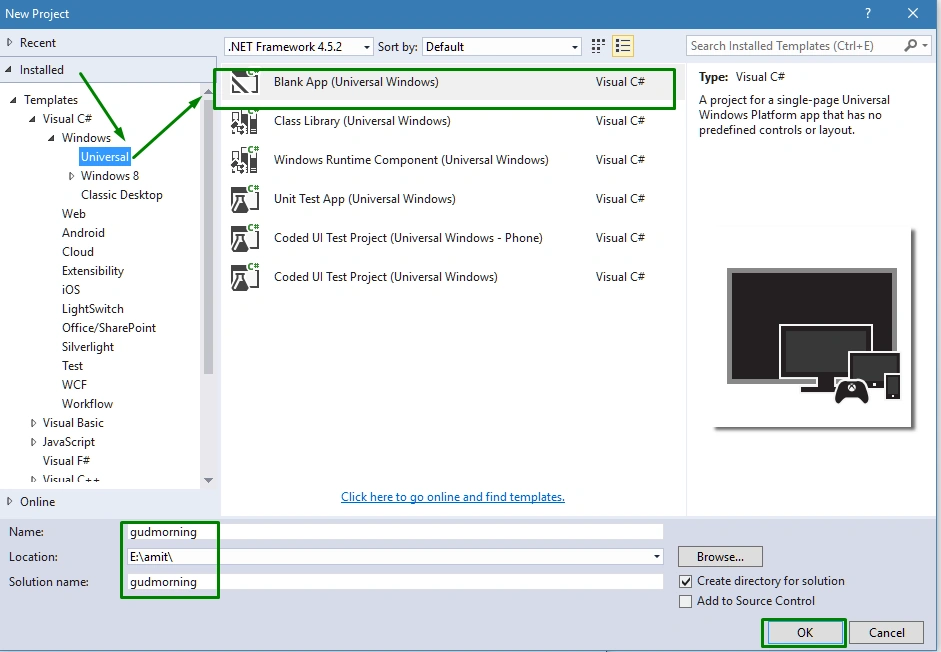The image size is (941, 652).
Task: Switch to small icons view
Action: (598, 46)
